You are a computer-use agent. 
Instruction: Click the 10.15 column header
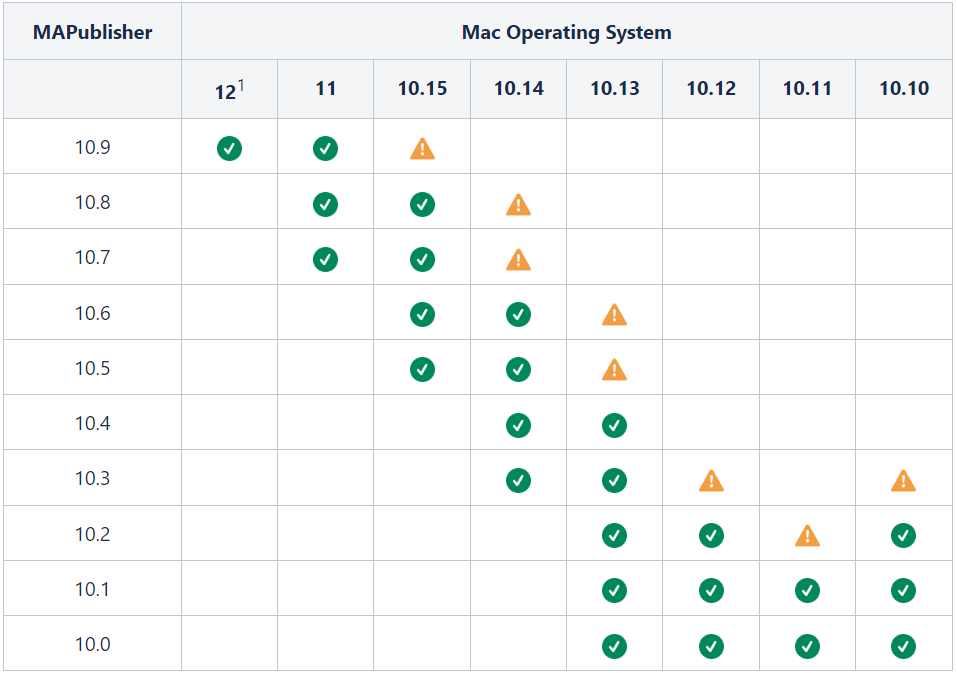click(x=422, y=88)
